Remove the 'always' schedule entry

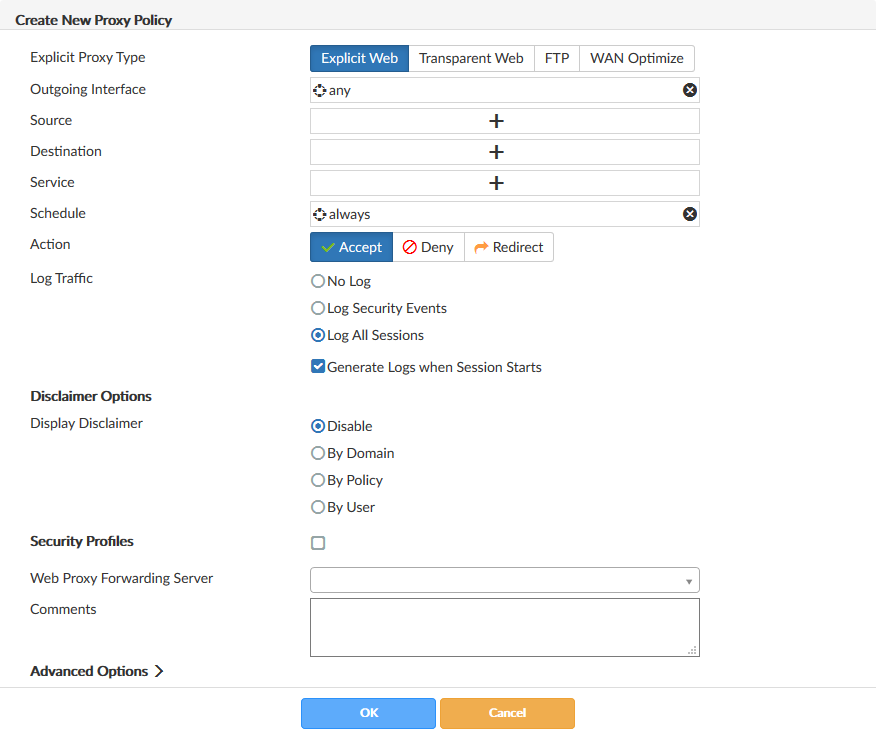point(689,214)
